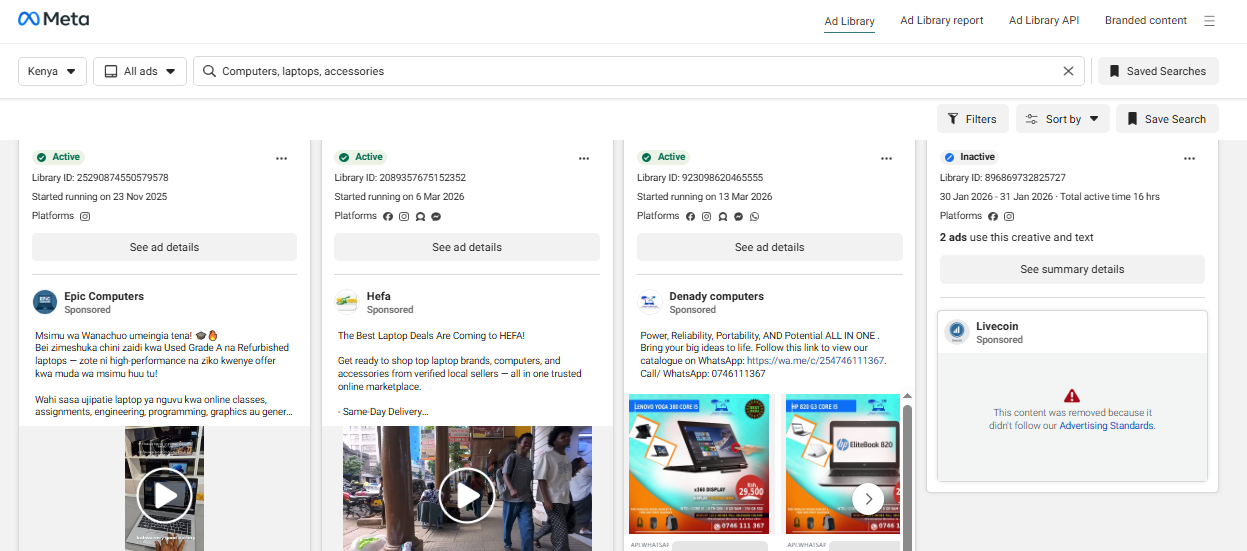
Task: Open the Branded content tab
Action: [1146, 20]
